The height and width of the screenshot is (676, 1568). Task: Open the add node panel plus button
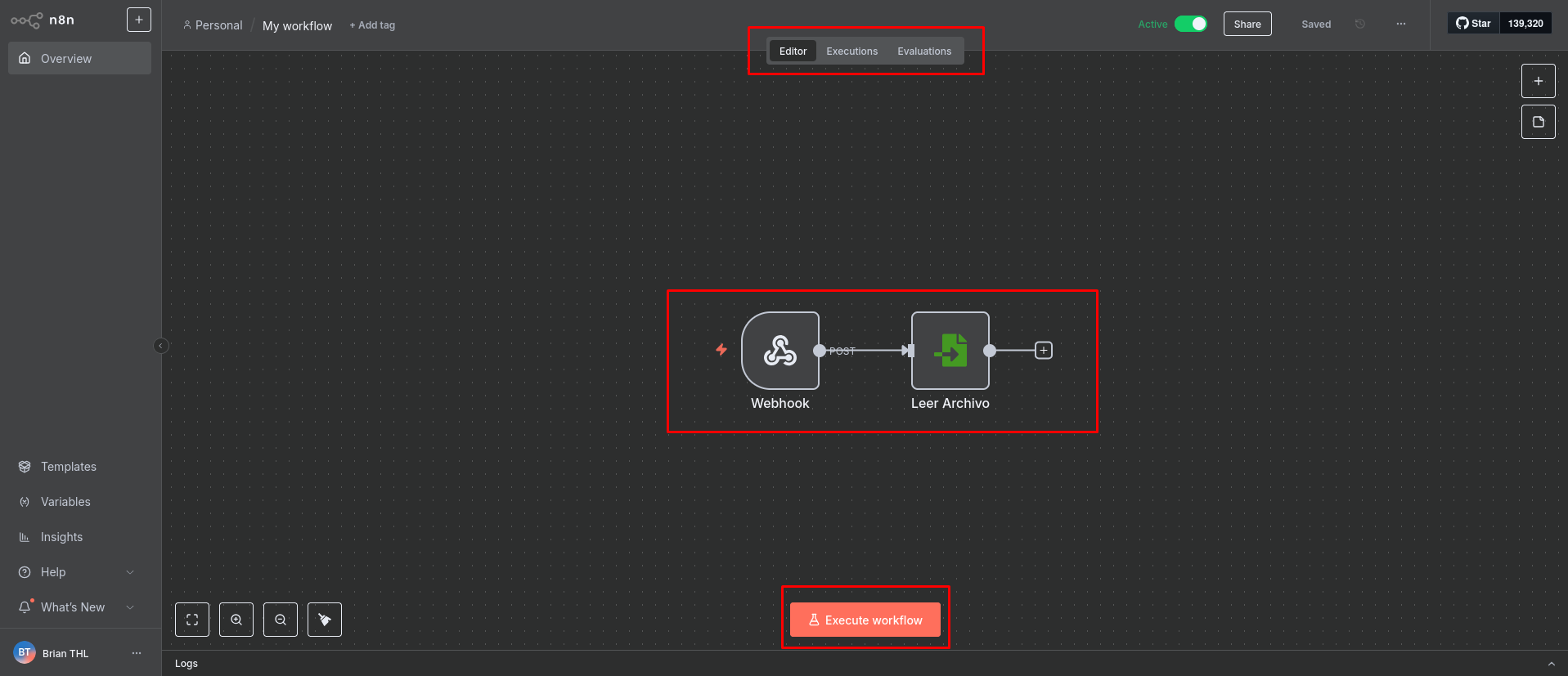[1538, 81]
